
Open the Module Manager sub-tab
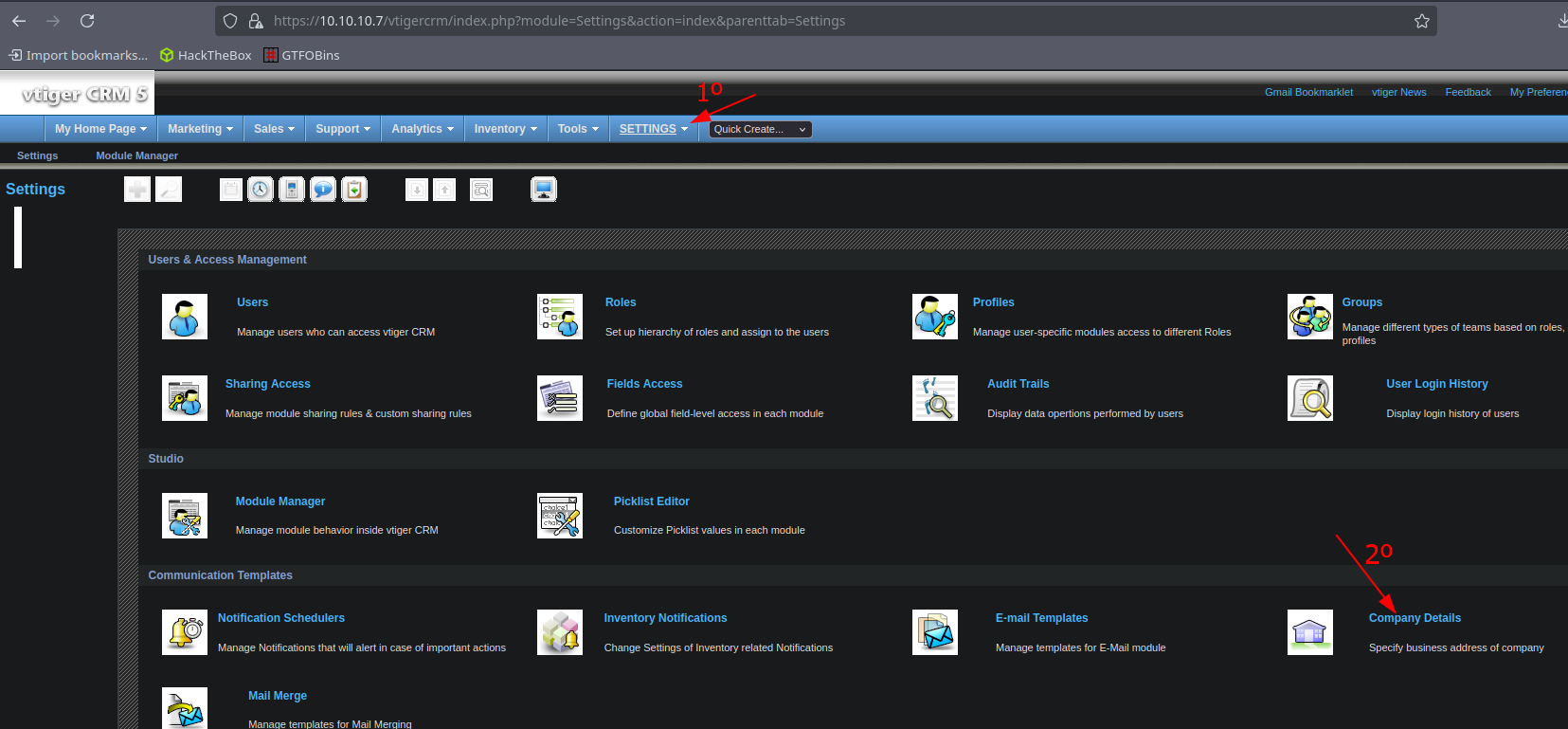pos(136,155)
